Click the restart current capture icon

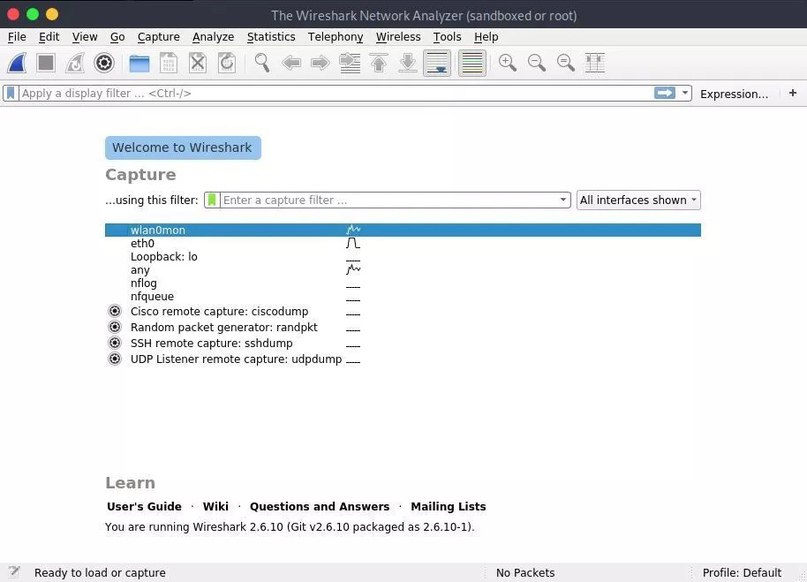pos(75,63)
